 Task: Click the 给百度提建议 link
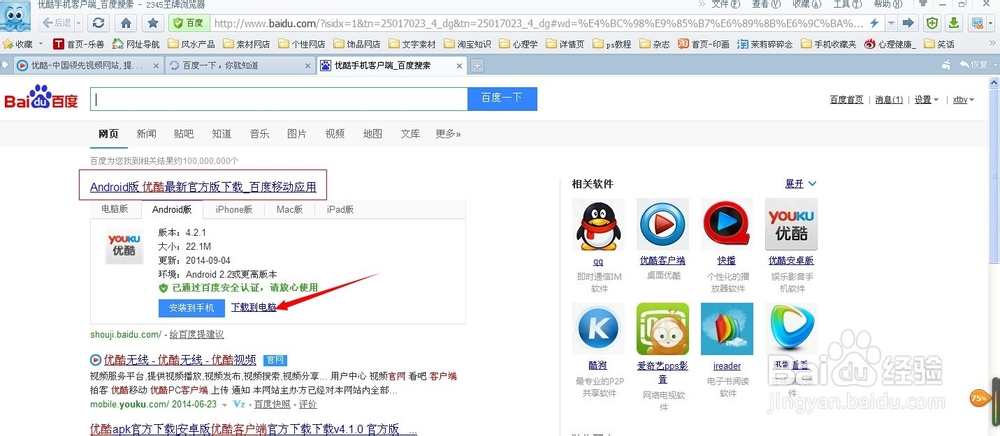click(x=196, y=334)
